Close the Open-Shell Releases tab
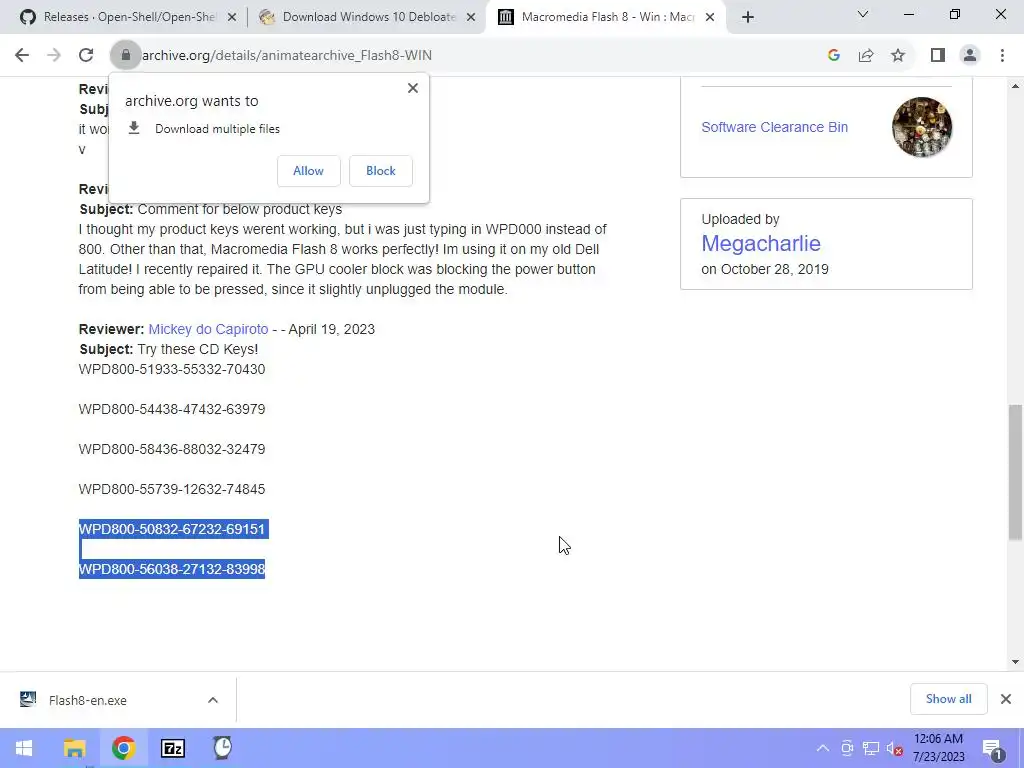The height and width of the screenshot is (768, 1024). pyautogui.click(x=232, y=18)
